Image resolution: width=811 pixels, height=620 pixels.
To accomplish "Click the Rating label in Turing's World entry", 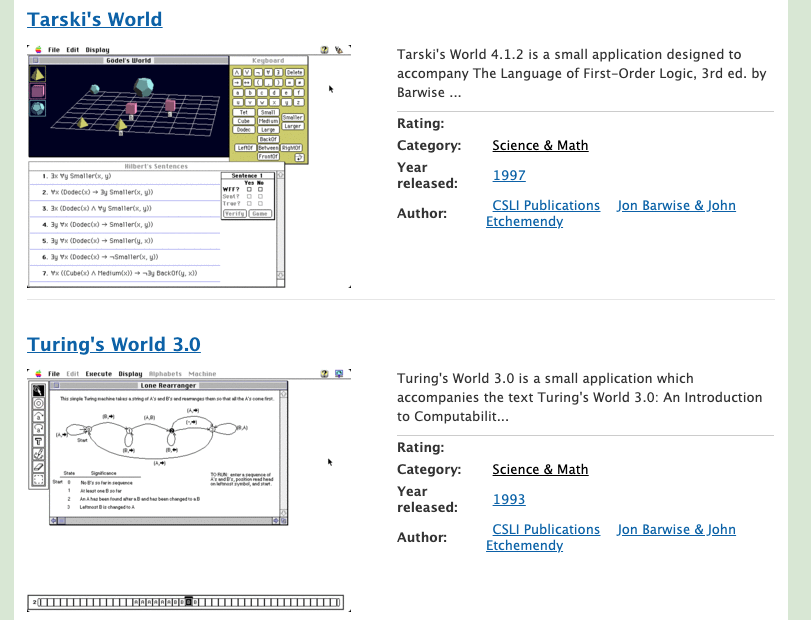I will point(420,447).
